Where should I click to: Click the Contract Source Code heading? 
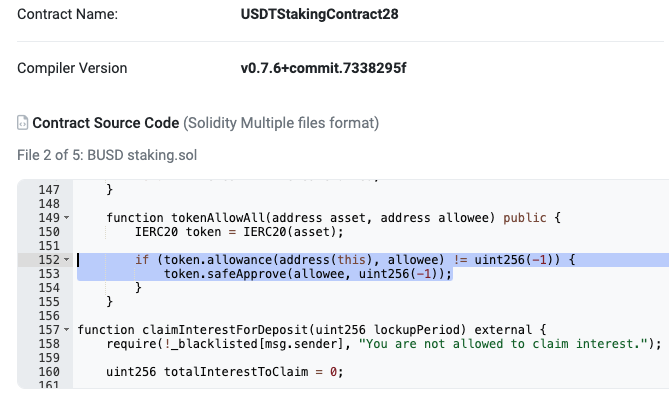106,123
